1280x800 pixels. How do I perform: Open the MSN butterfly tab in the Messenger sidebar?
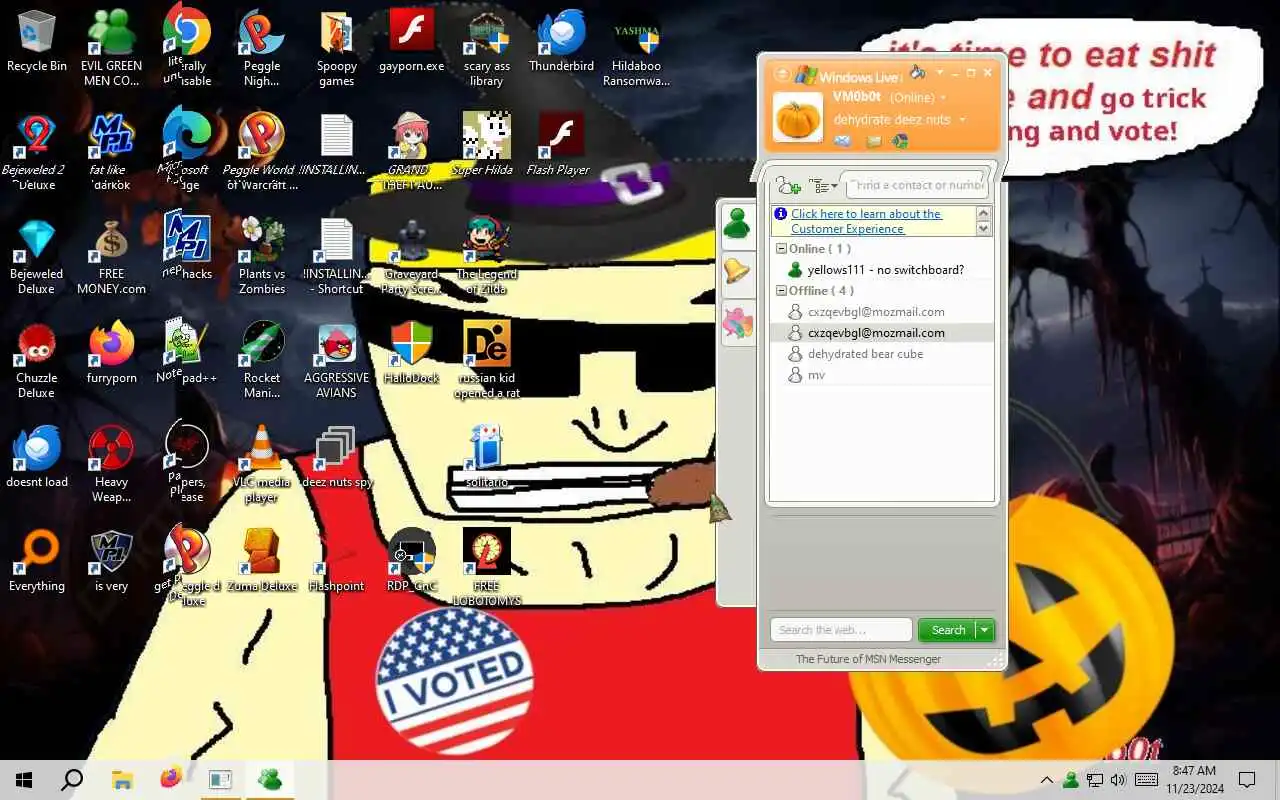737,322
